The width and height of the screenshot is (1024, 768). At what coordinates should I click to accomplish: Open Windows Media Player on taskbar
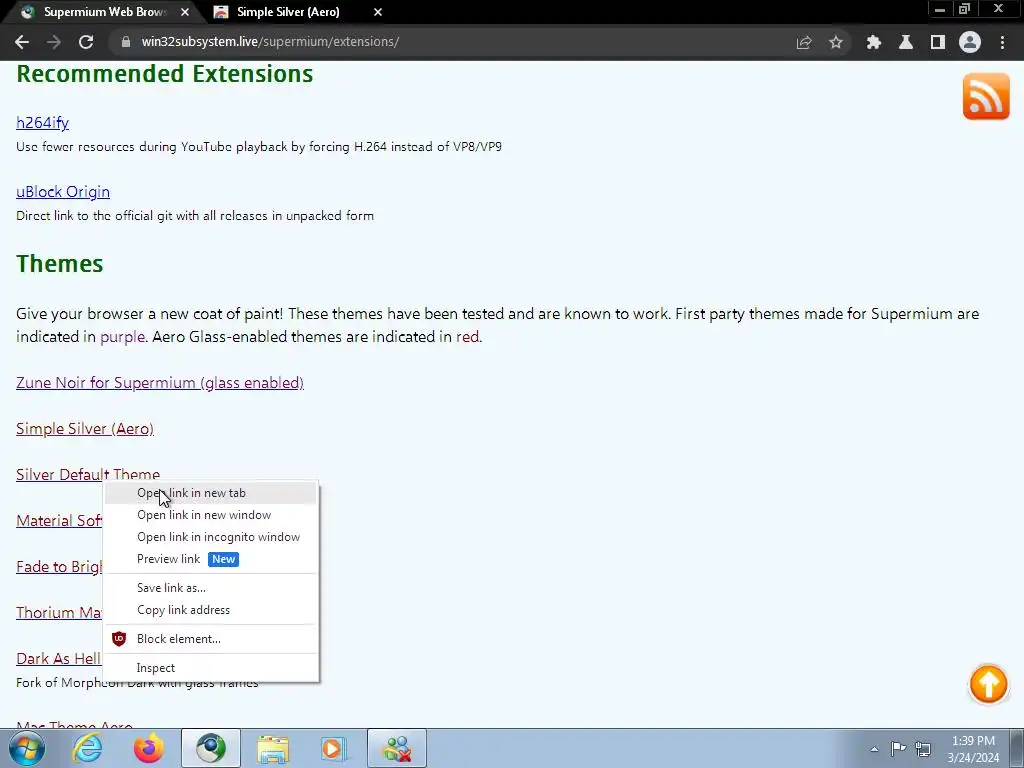(x=334, y=748)
